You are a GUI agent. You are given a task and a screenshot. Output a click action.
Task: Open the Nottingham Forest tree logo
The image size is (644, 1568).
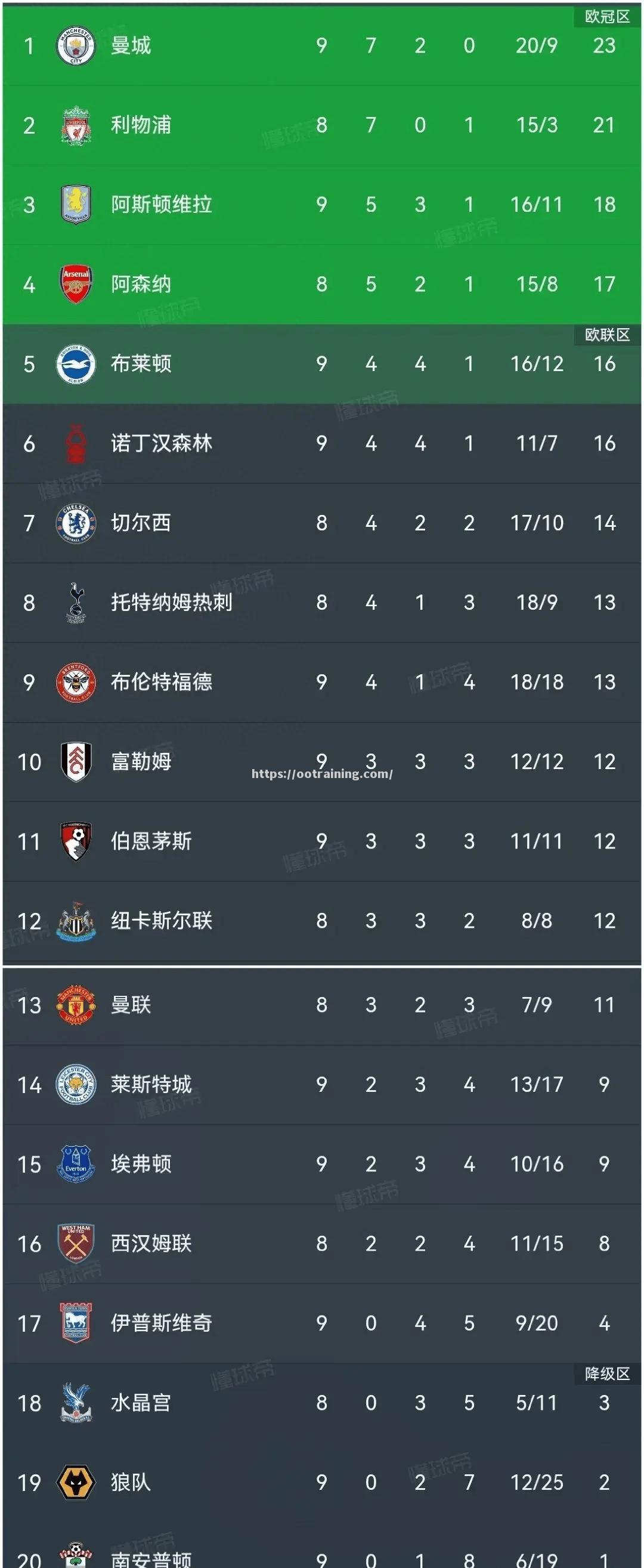tap(75, 444)
